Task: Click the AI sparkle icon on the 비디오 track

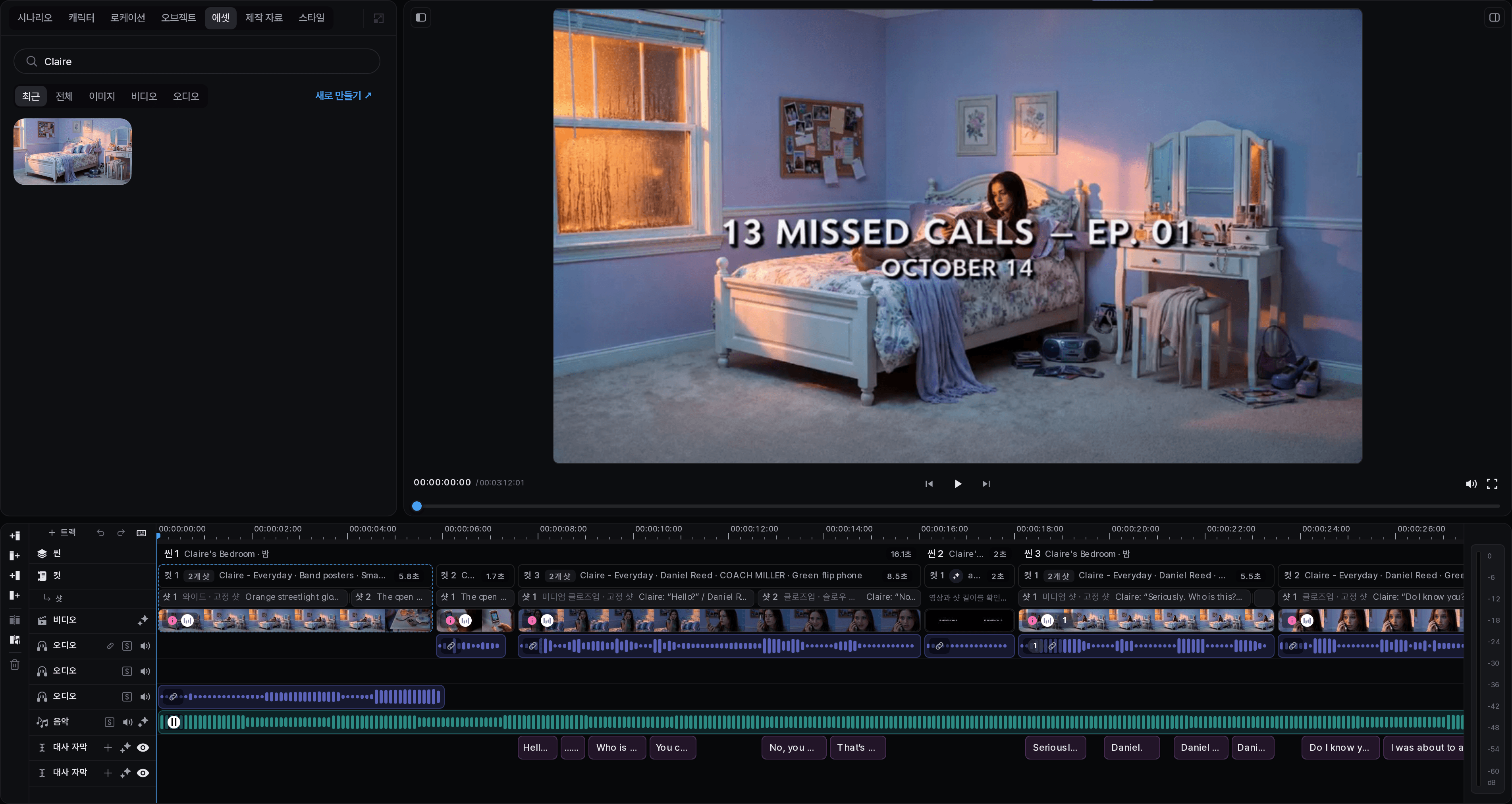Action: click(x=143, y=620)
